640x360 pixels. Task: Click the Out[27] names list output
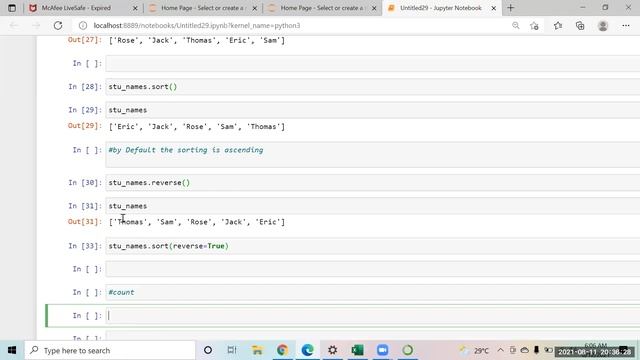click(197, 40)
